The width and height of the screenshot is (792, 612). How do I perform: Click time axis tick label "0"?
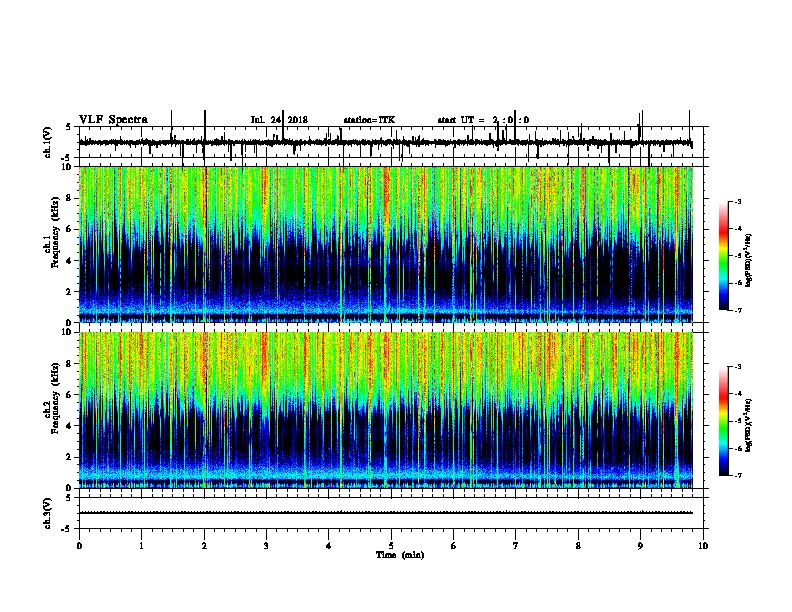[79, 546]
